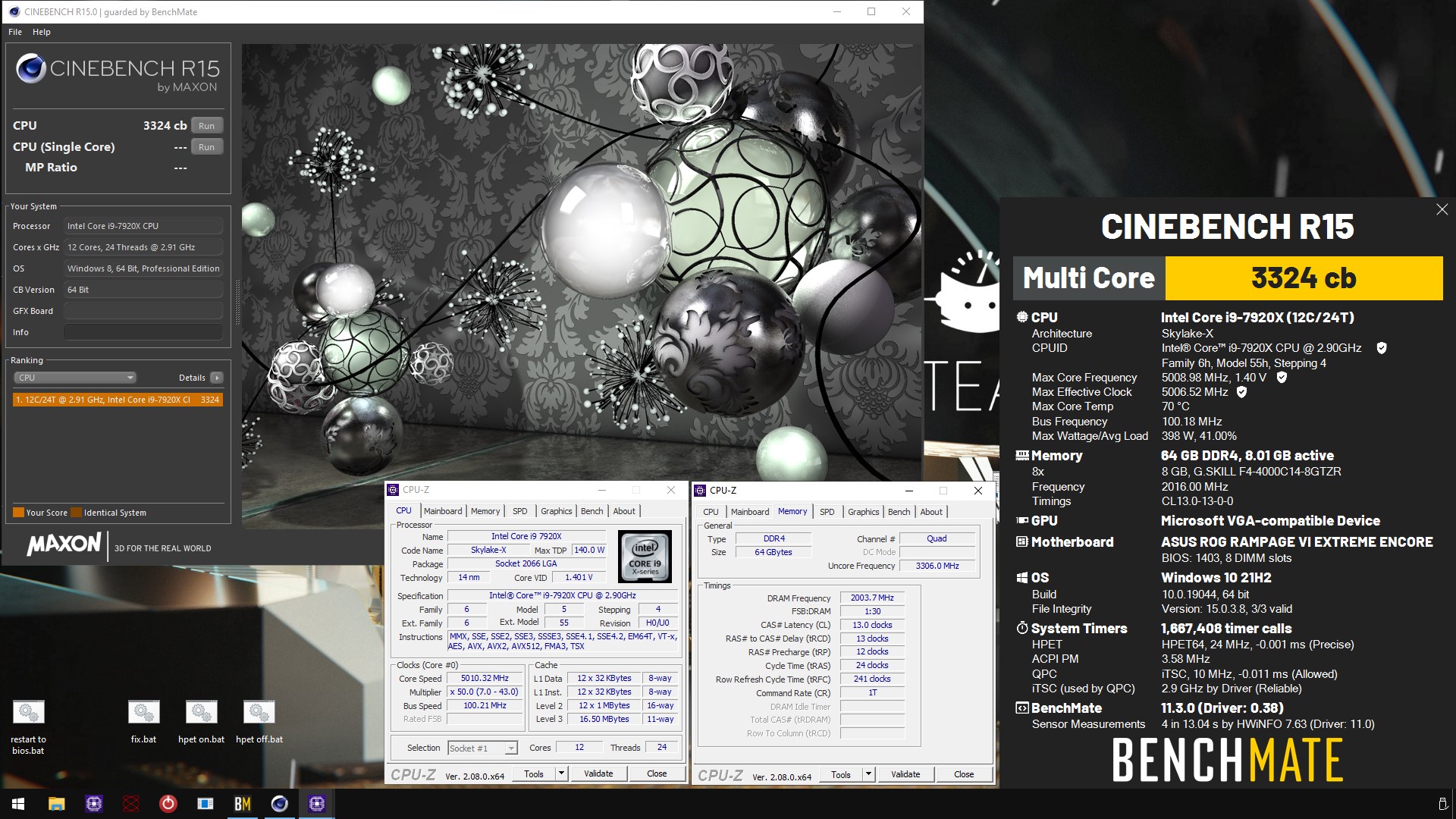Run the multi-core CPU benchmark
The height and width of the screenshot is (819, 1456).
(x=206, y=126)
